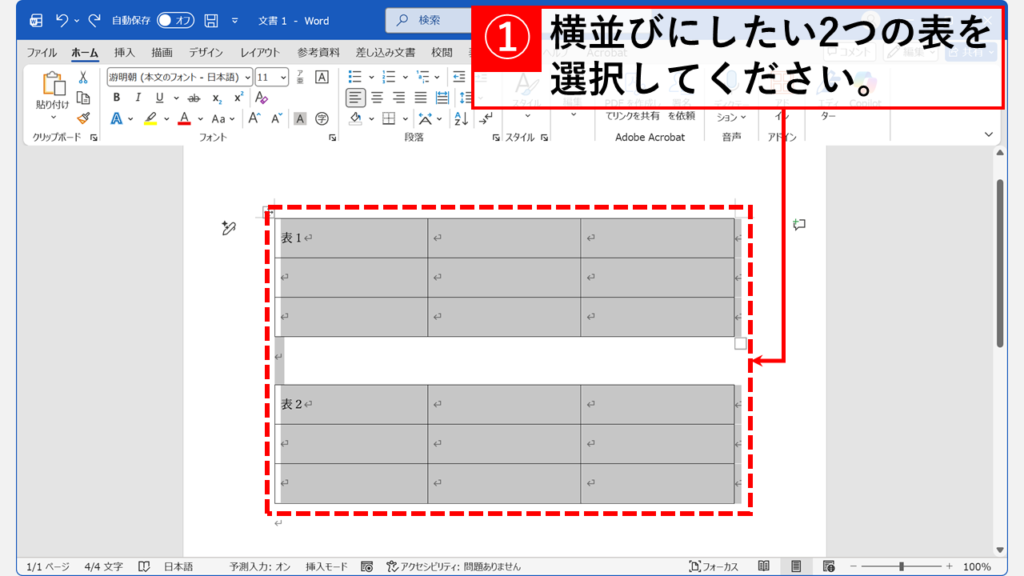Toggle bold formatting

116,98
